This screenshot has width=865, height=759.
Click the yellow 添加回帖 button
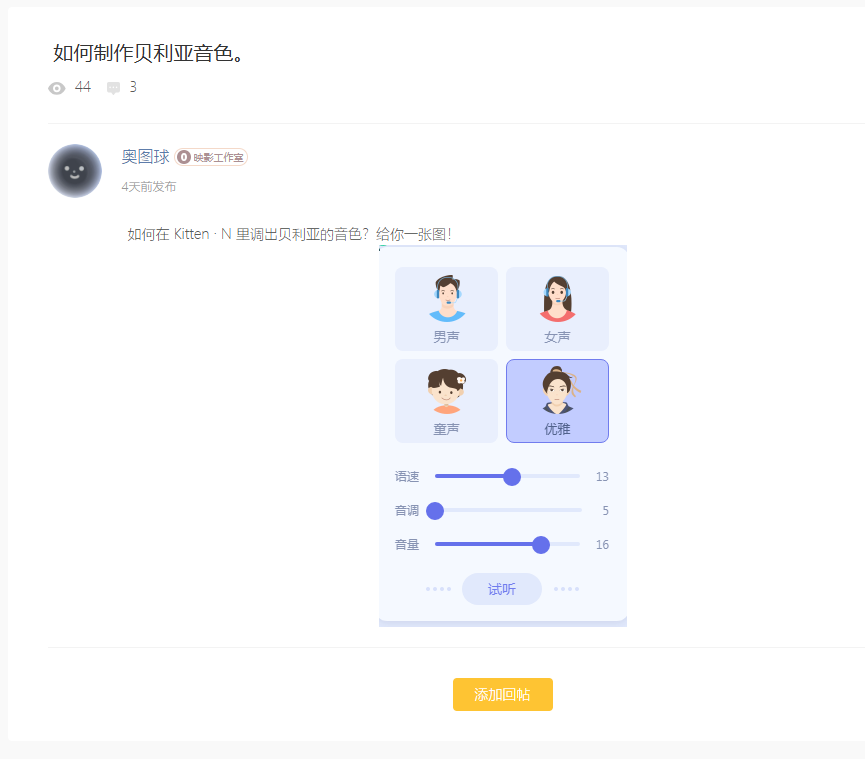[x=502, y=695]
